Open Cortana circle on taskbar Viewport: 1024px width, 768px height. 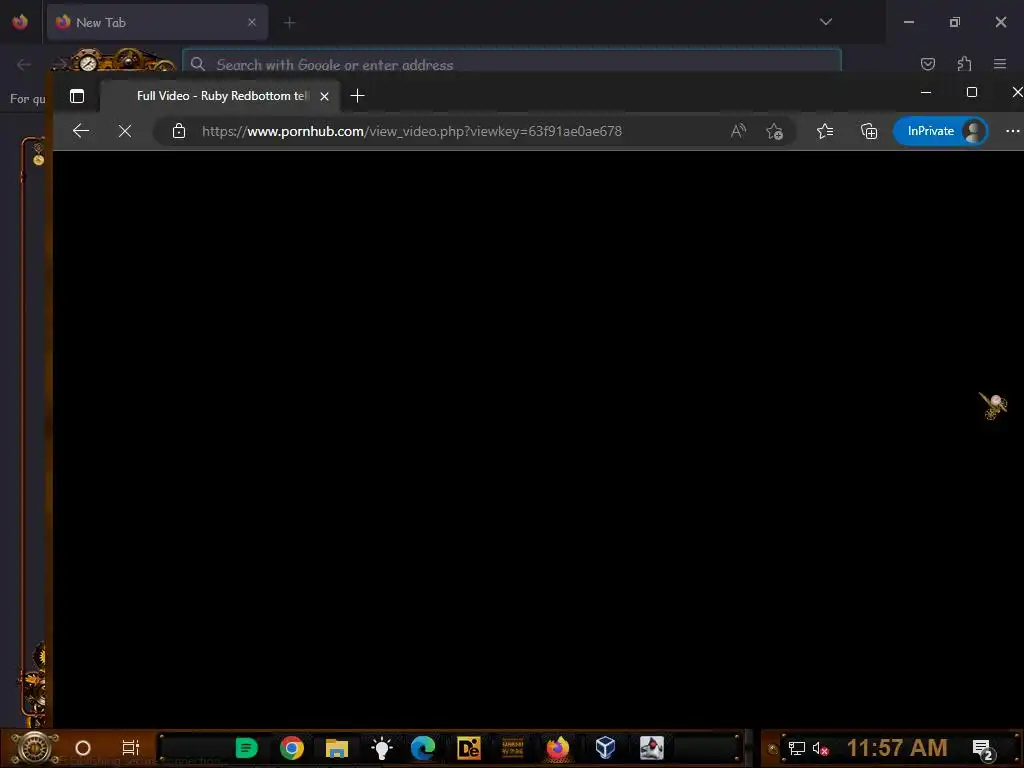coord(83,748)
